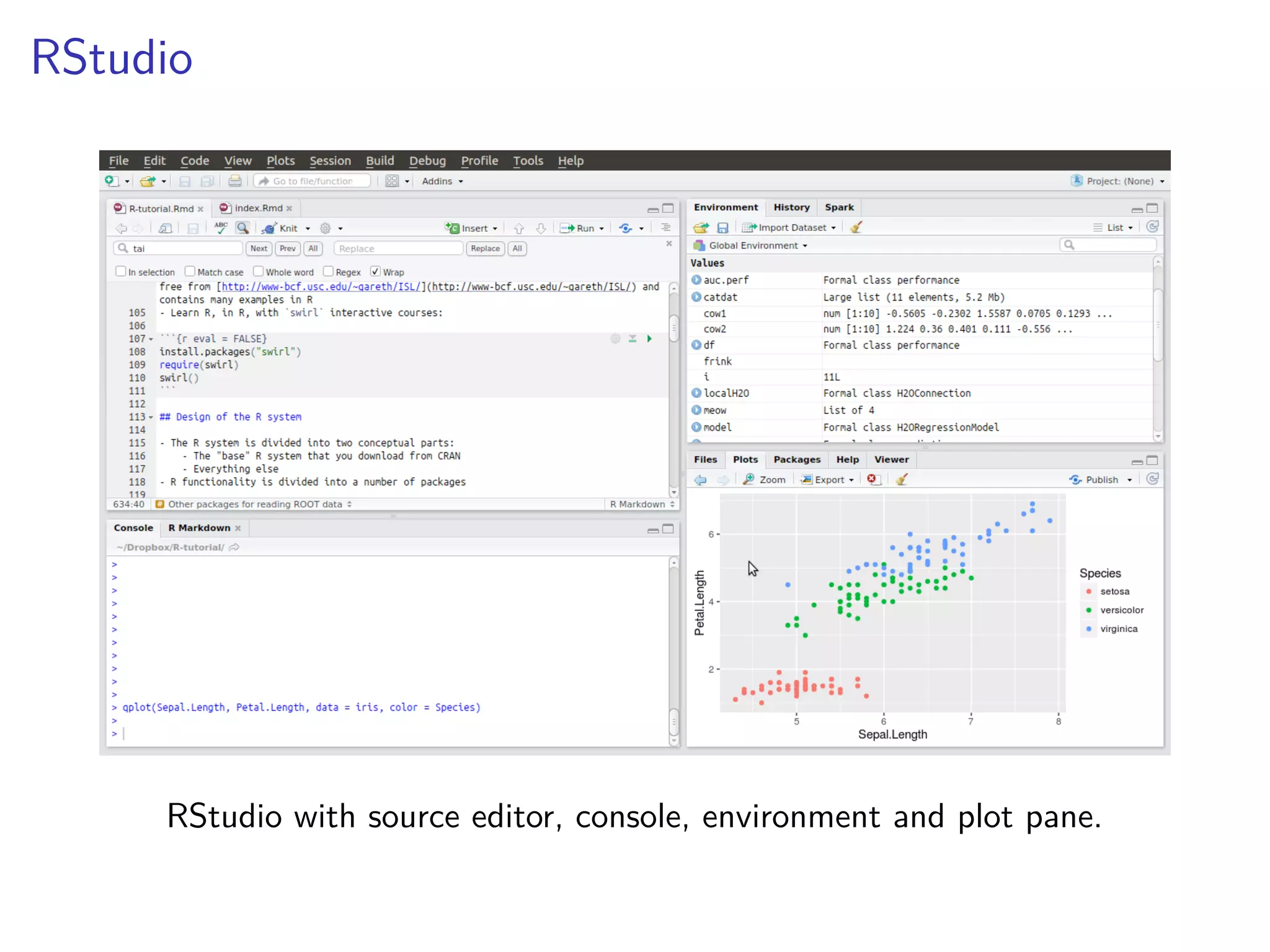This screenshot has width=1270, height=952.
Task: Open the R Markdown file type selector
Action: 642,505
